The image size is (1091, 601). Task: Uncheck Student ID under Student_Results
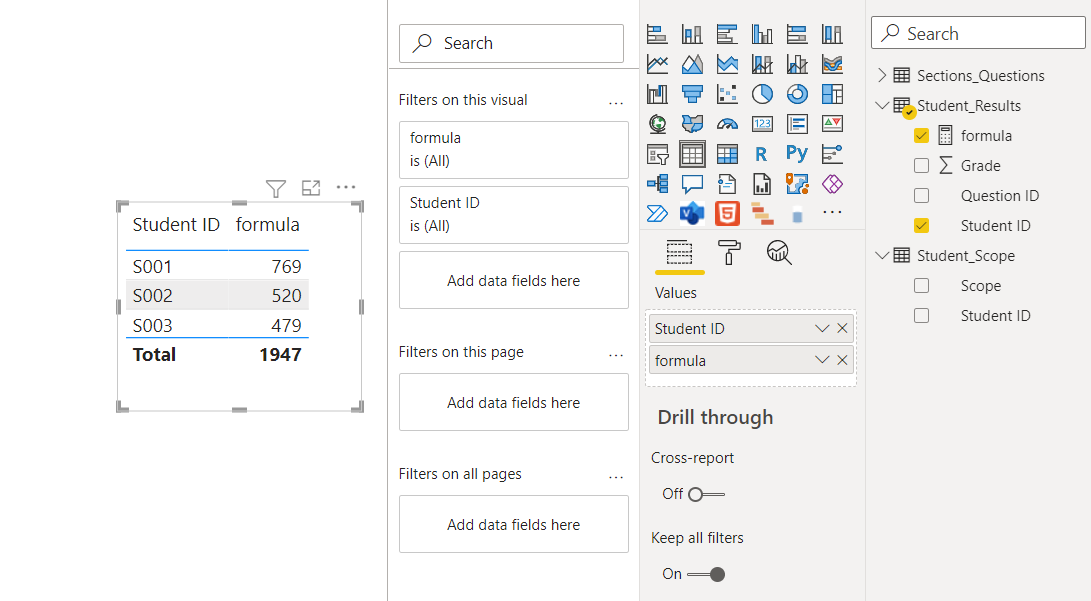pos(921,225)
